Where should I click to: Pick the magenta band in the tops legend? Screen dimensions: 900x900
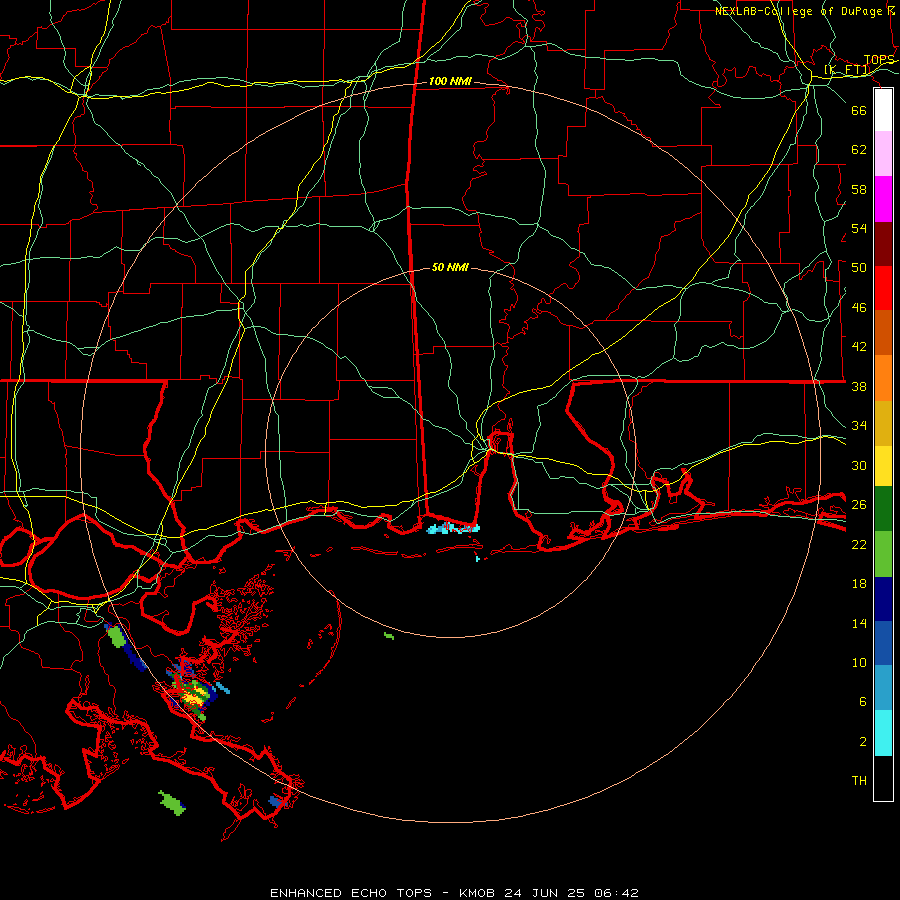pos(883,199)
